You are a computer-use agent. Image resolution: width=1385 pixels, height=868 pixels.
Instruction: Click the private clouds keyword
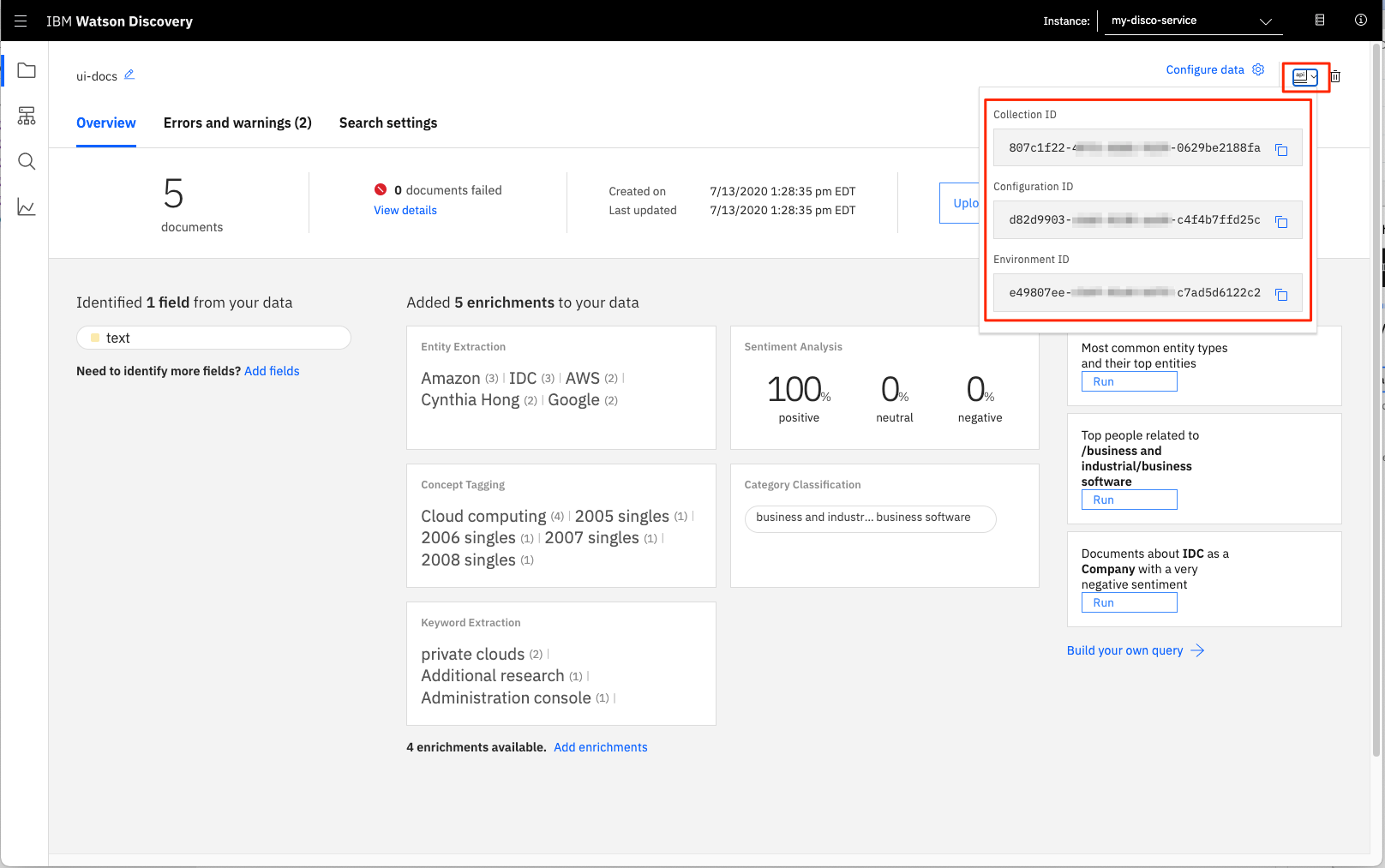point(473,654)
